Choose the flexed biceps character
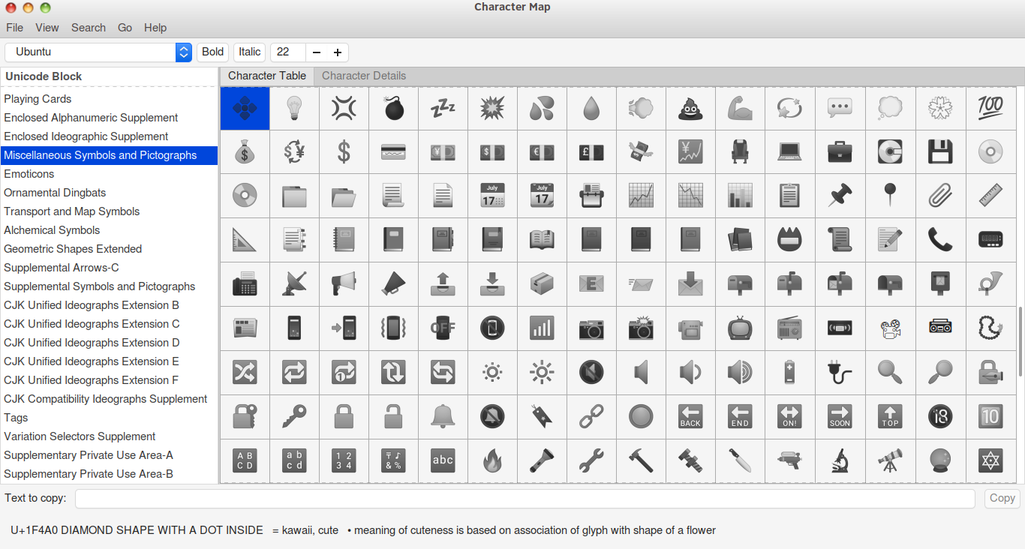The height and width of the screenshot is (549, 1025). click(x=740, y=108)
